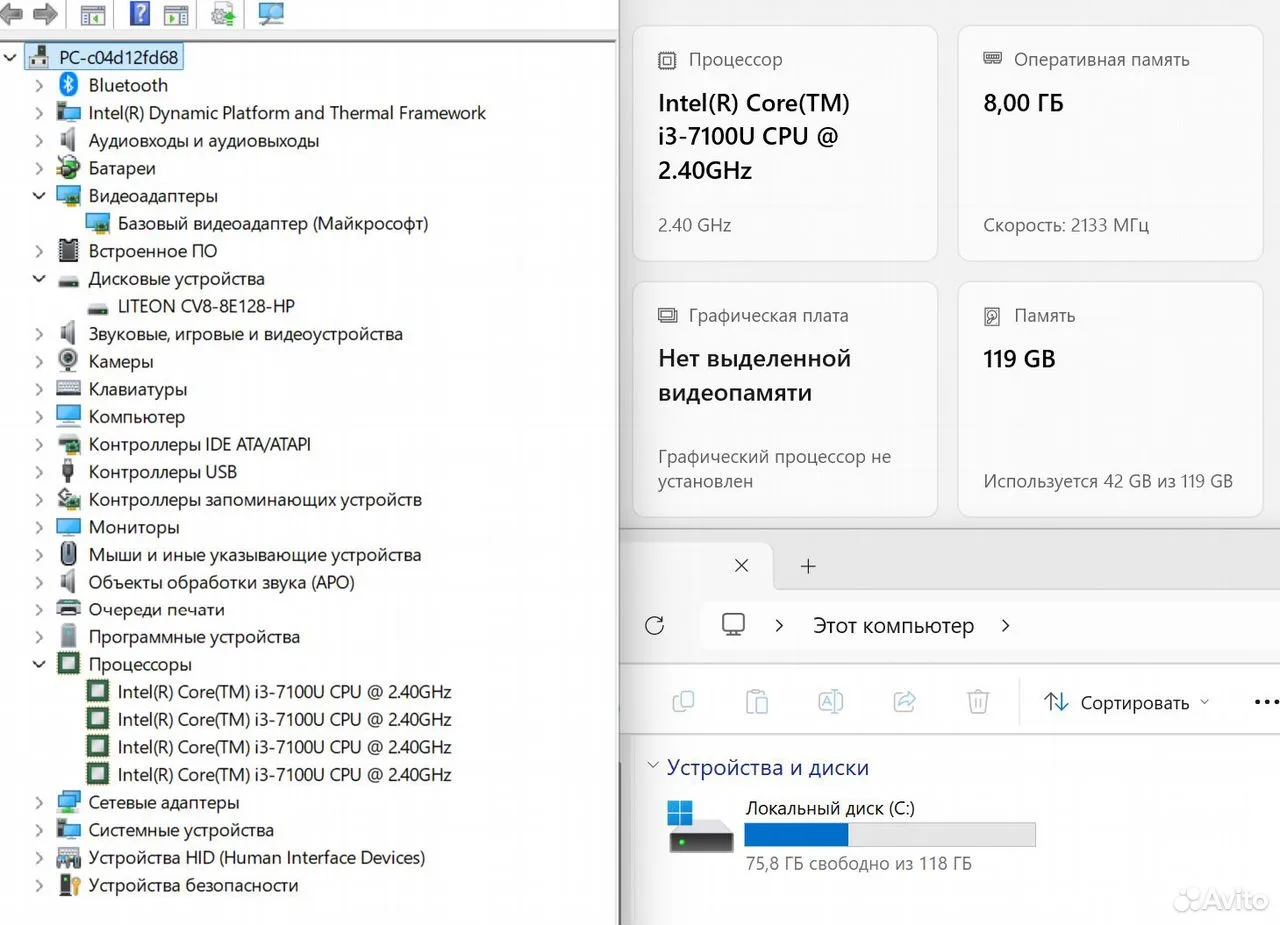Click the LITEON disk drive icon
This screenshot has height=925, width=1280.
[x=98, y=307]
